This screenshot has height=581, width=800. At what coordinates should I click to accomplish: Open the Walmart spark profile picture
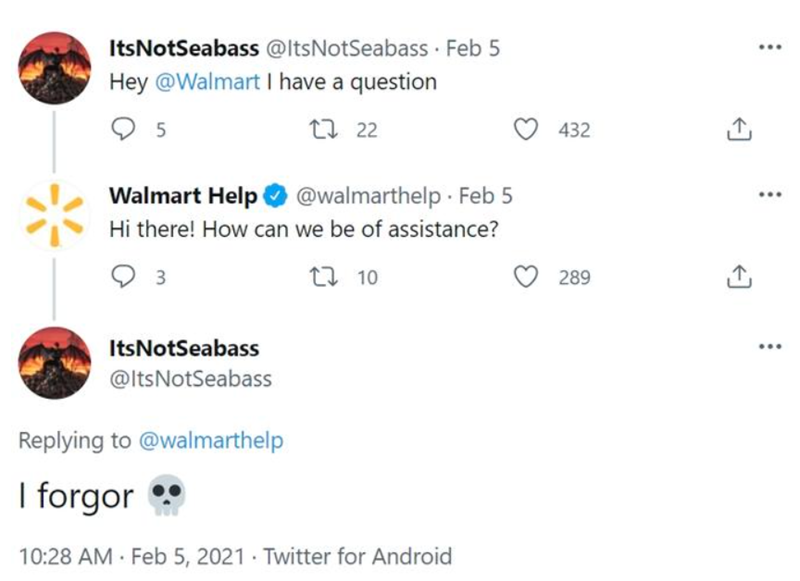coord(54,212)
